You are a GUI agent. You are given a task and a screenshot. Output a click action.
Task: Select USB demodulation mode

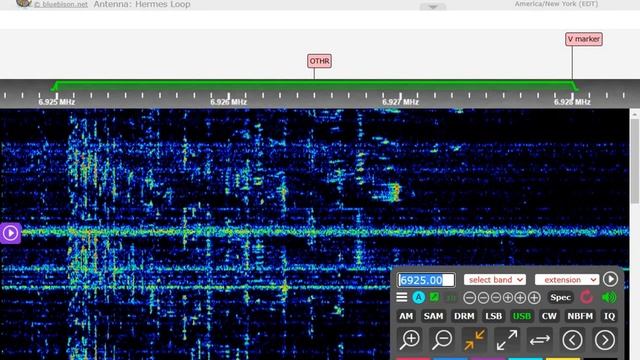[x=522, y=316]
